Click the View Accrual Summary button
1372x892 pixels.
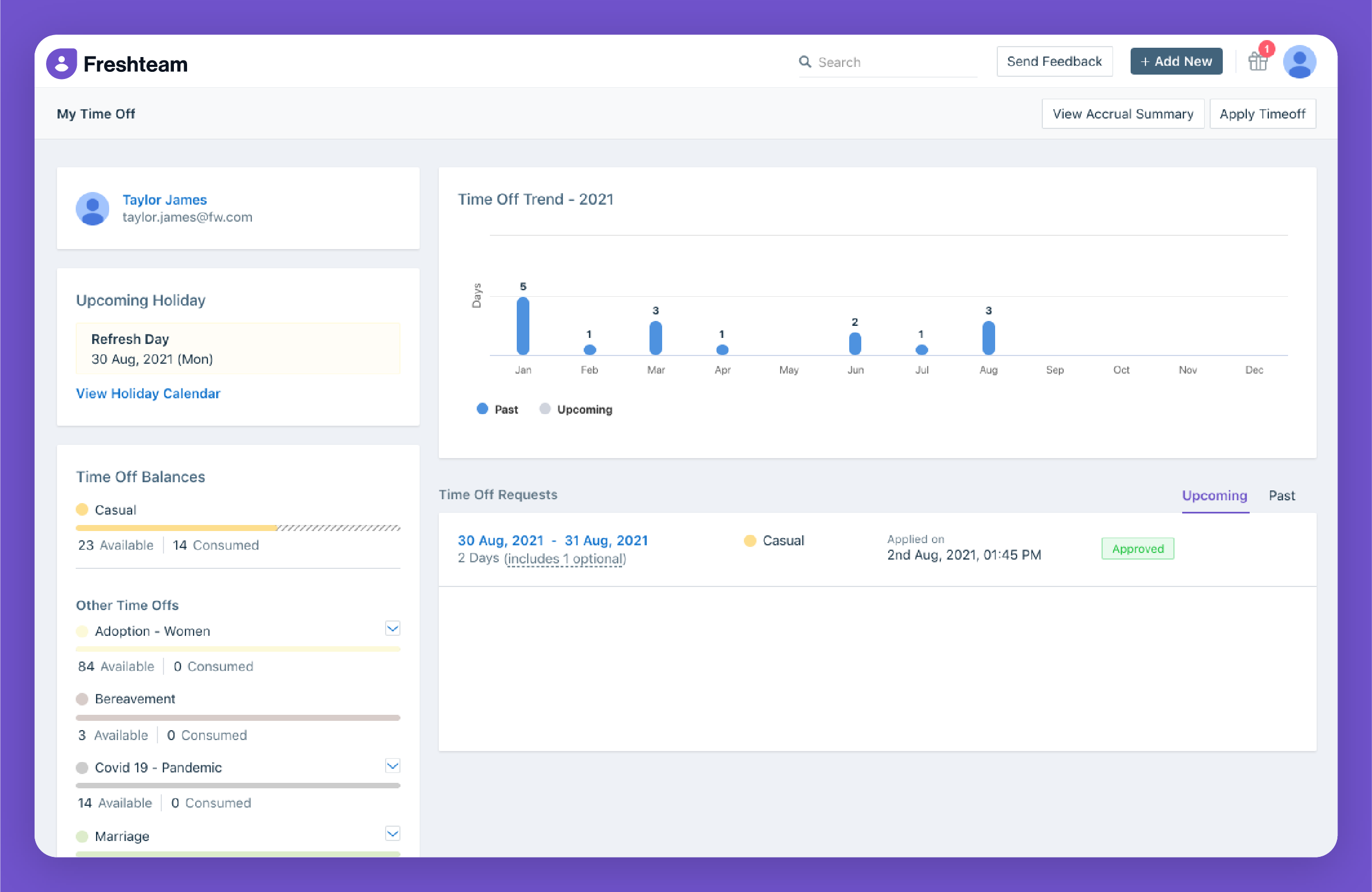[x=1123, y=113]
